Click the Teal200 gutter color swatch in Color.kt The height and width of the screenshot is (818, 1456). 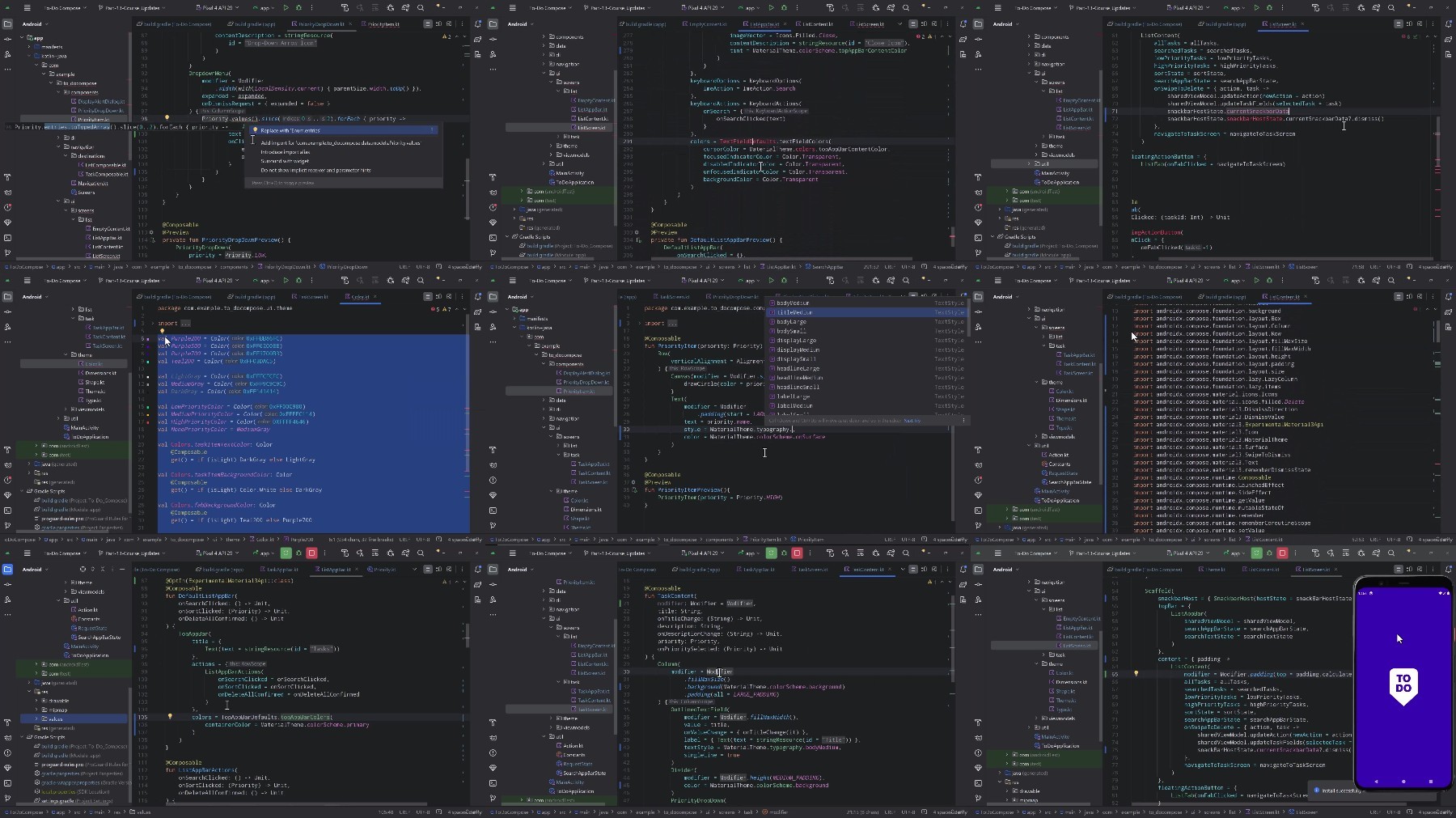click(148, 362)
